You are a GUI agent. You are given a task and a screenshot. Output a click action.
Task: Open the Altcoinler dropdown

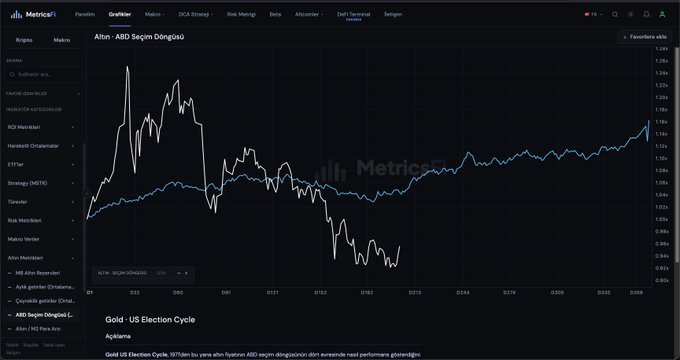pos(309,14)
